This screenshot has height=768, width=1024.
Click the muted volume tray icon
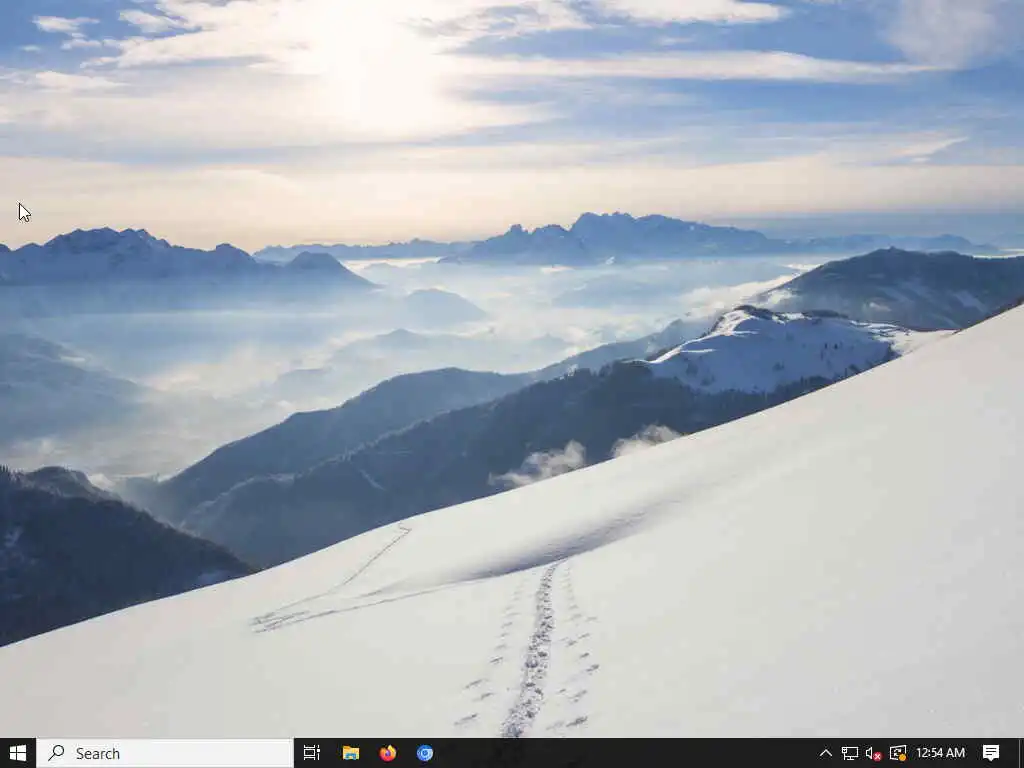pos(873,753)
